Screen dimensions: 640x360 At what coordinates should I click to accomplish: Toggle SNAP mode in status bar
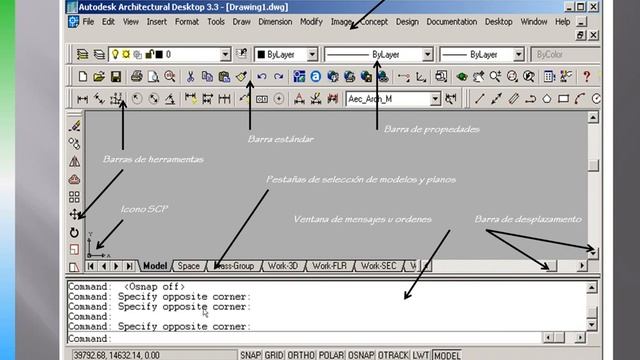click(x=250, y=355)
